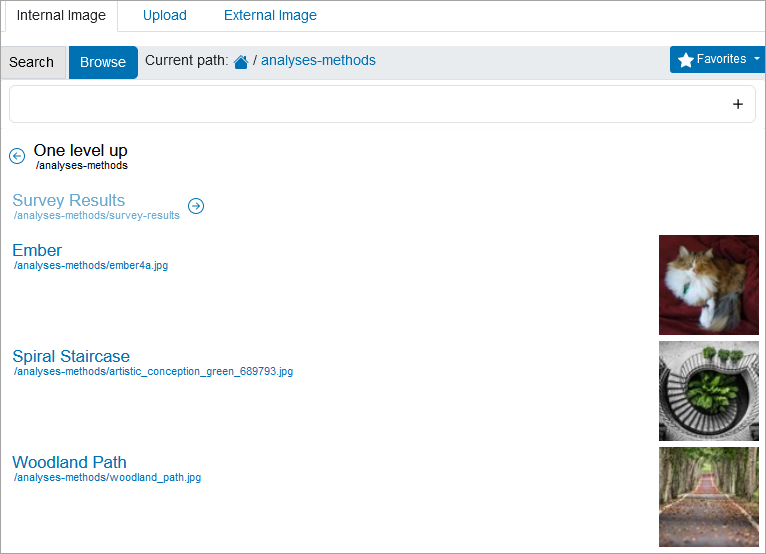
Task: Open Survey Results folder via arrow icon
Action: (x=196, y=206)
